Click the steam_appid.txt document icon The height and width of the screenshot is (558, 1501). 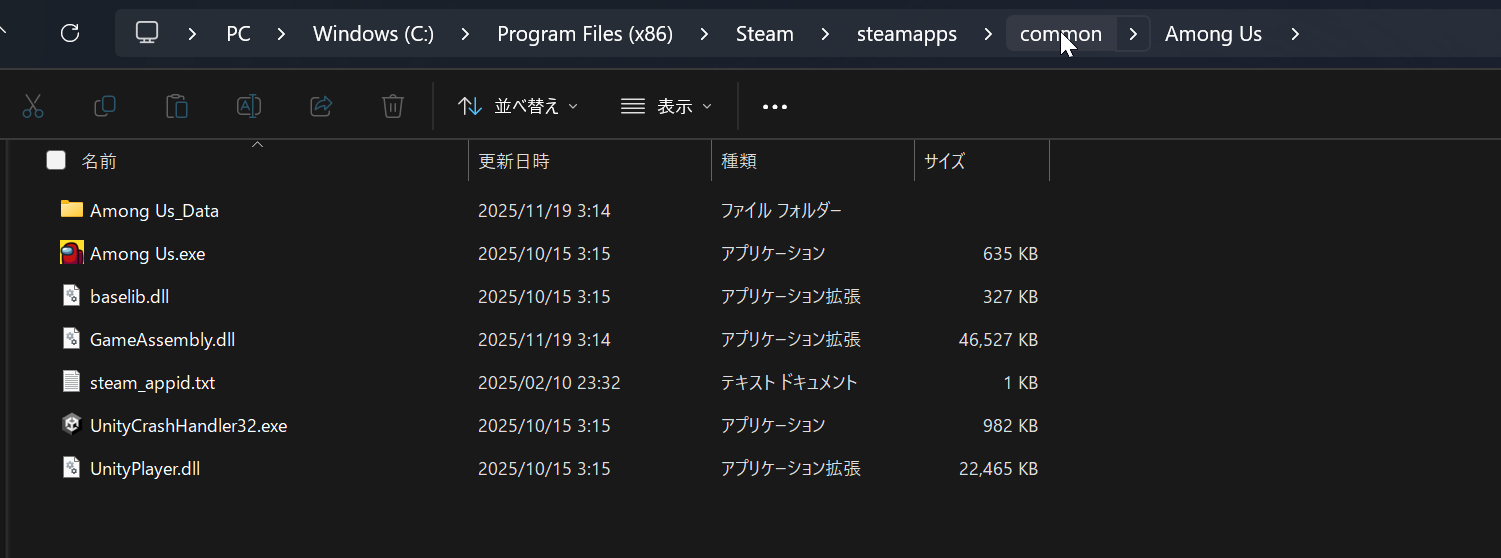pyautogui.click(x=71, y=381)
